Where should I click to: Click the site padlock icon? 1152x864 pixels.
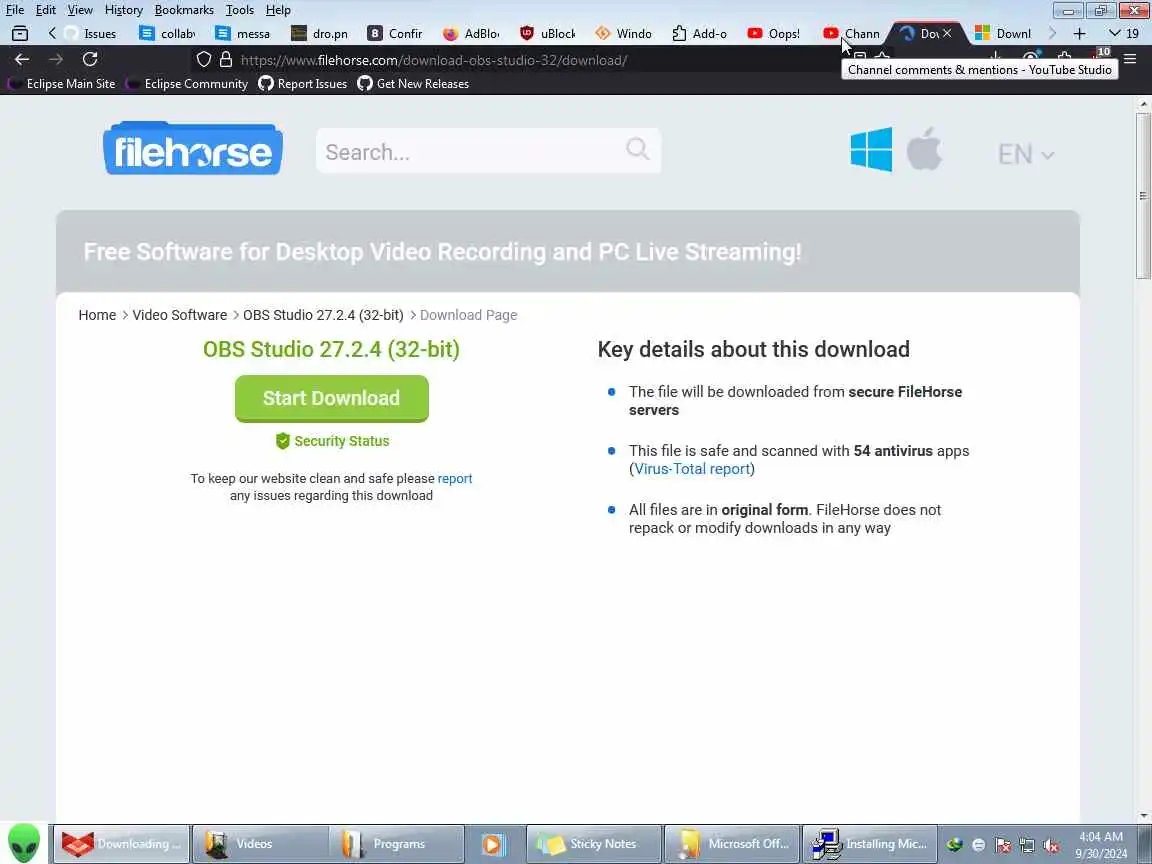pyautogui.click(x=226, y=60)
